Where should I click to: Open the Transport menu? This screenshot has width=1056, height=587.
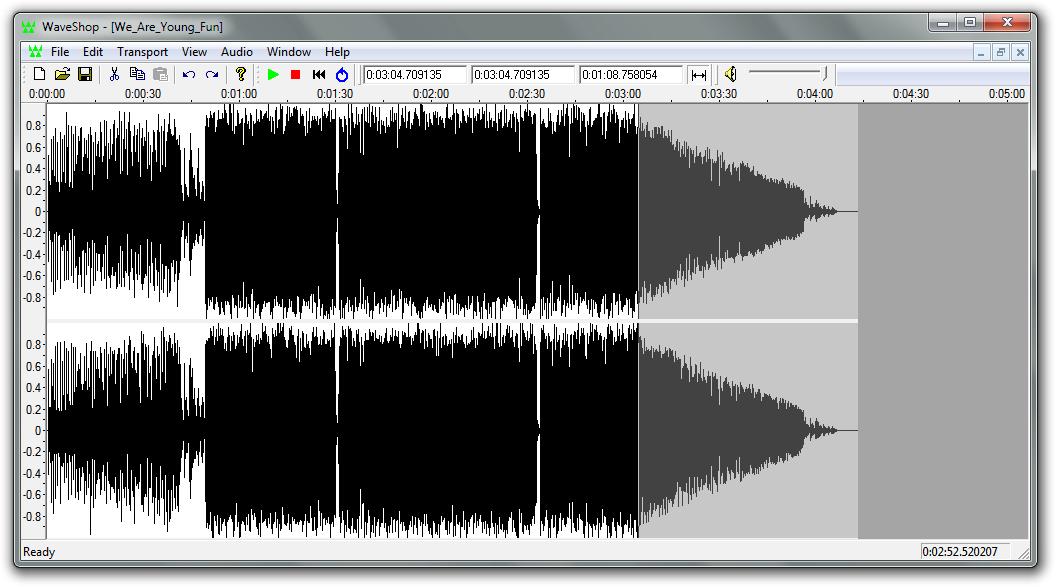point(142,52)
